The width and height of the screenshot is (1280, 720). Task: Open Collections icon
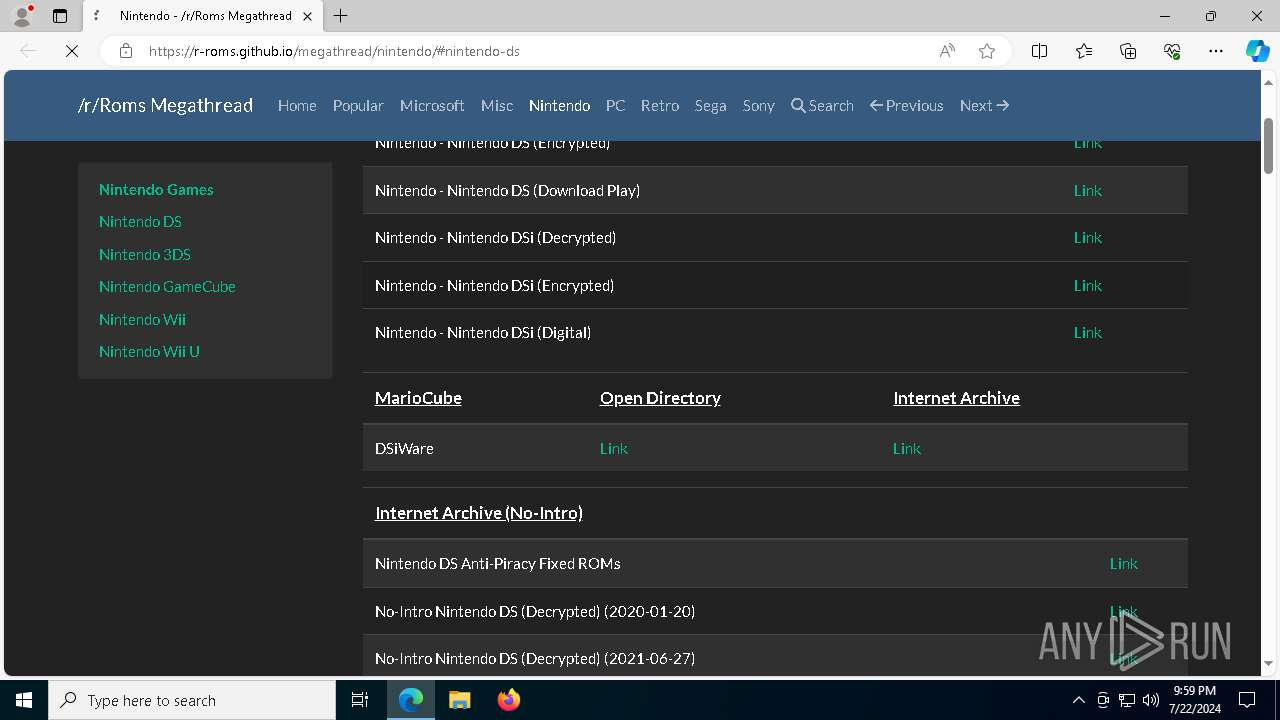click(x=1128, y=51)
